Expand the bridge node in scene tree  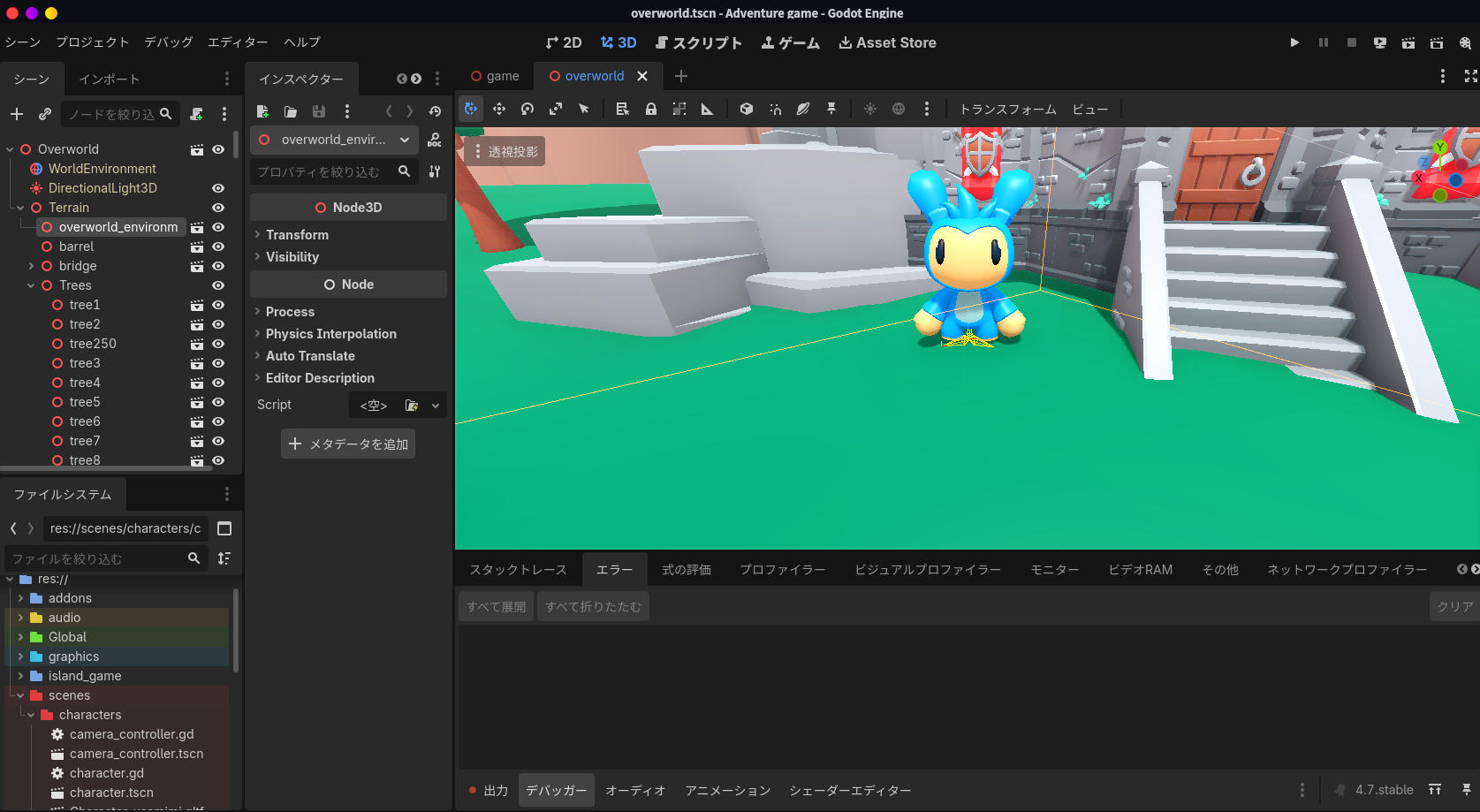click(31, 266)
